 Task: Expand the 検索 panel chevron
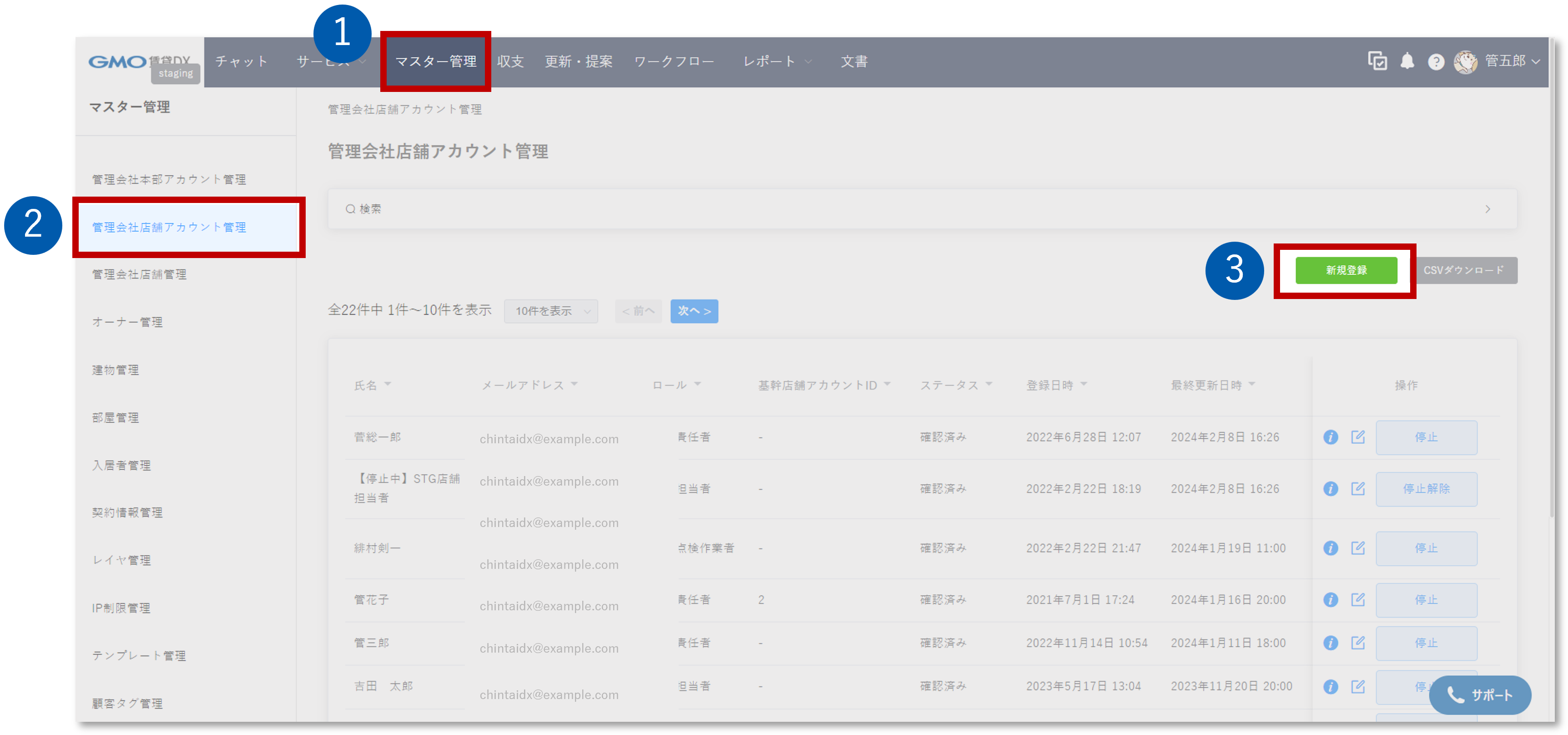[x=1487, y=209]
